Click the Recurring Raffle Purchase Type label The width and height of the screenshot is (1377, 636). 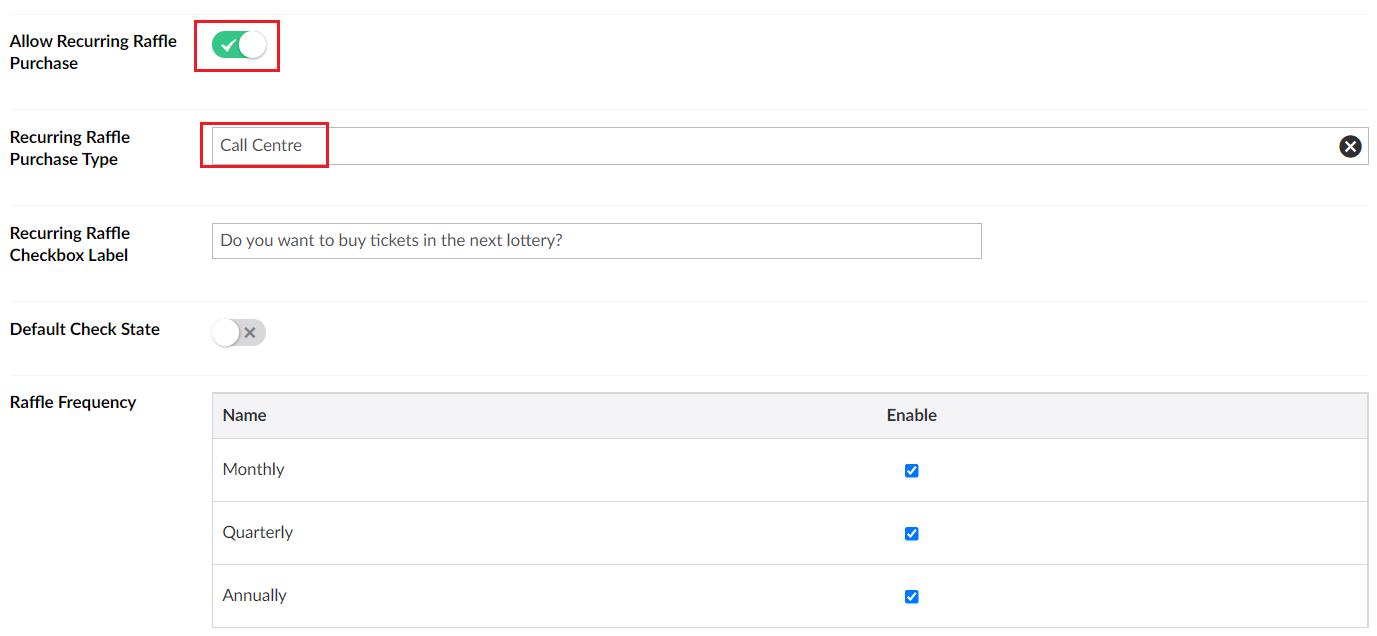tap(70, 148)
